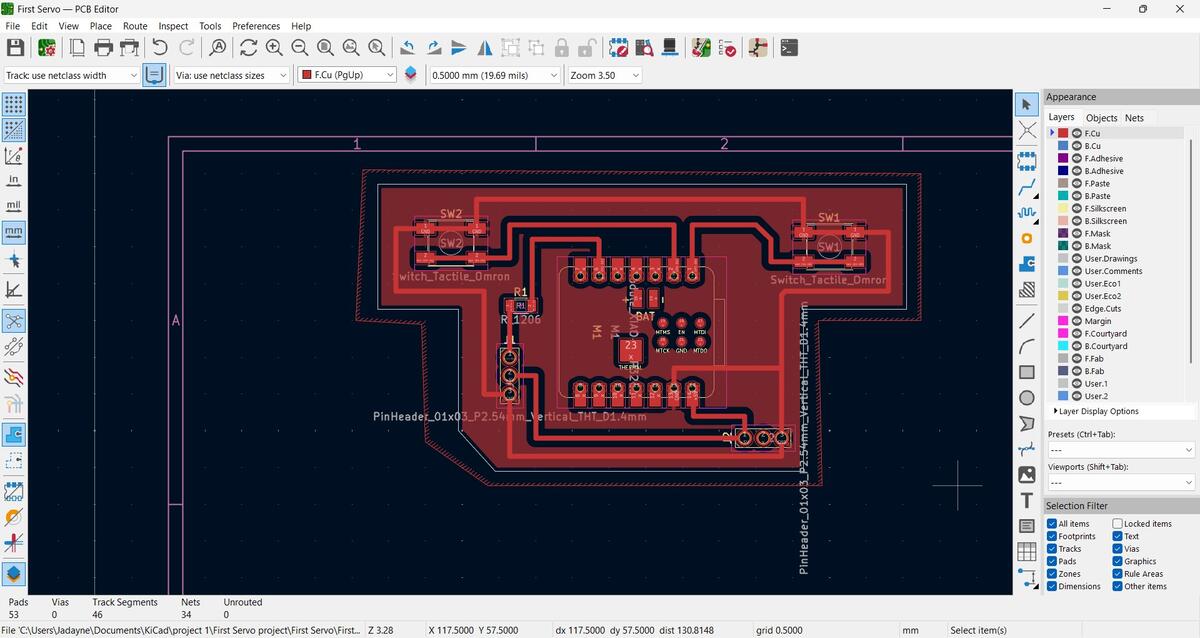
Task: Activate the Add footprint tool
Action: [1027, 160]
